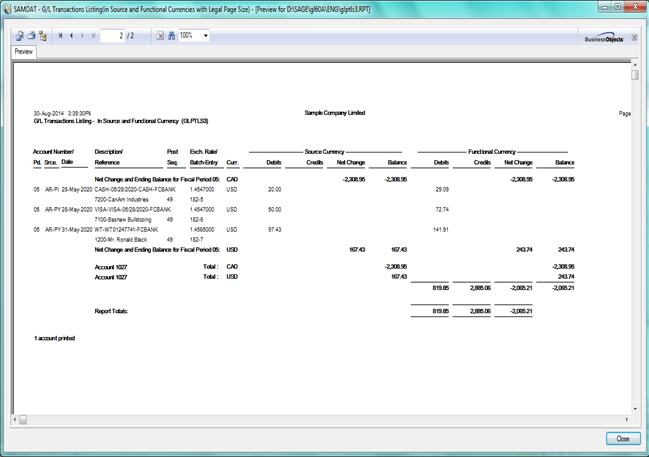The height and width of the screenshot is (457, 649).
Task: Click 'Account 1027' Total USD row label
Action: point(111,277)
